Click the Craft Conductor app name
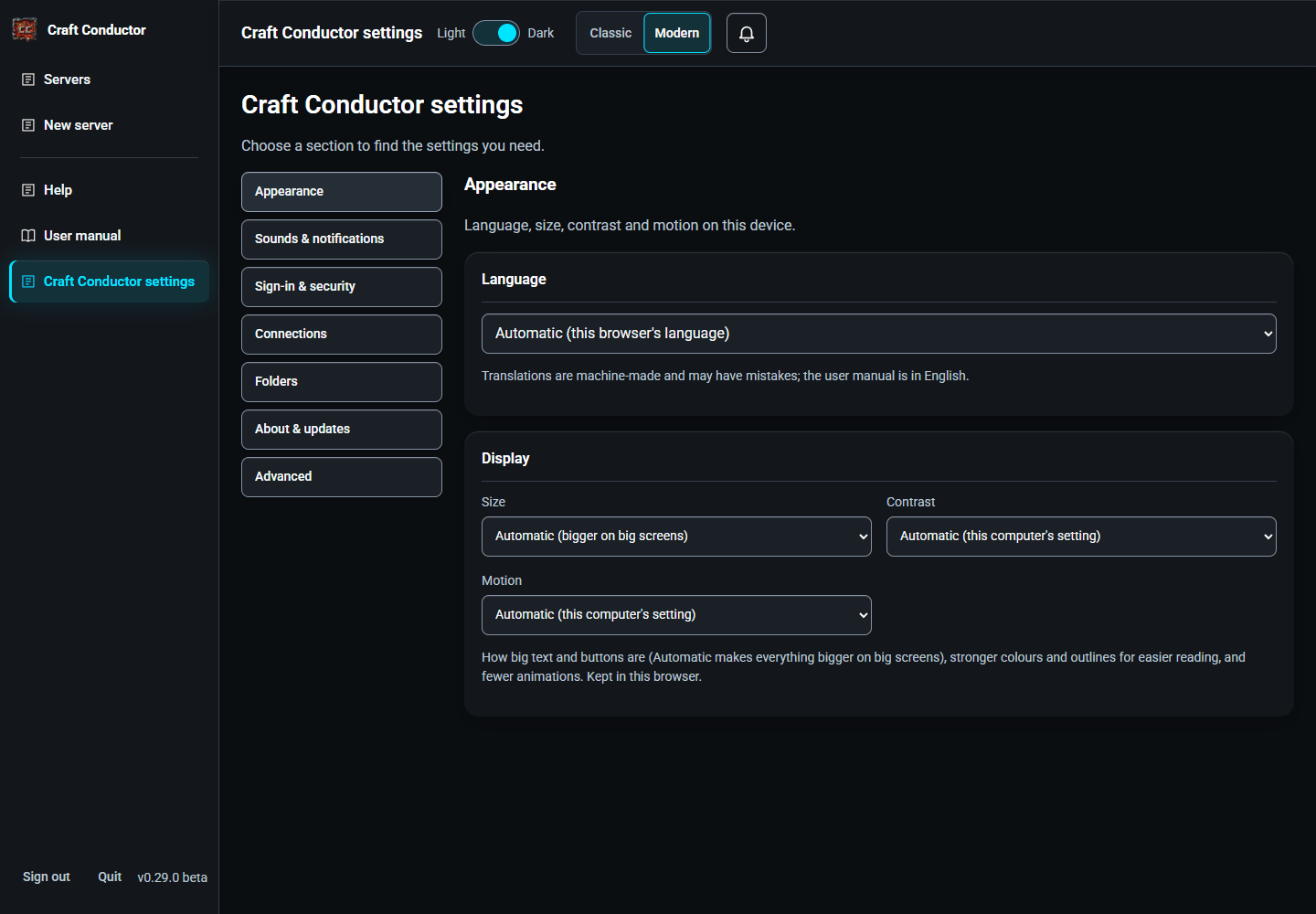The width and height of the screenshot is (1316, 914). 97,30
